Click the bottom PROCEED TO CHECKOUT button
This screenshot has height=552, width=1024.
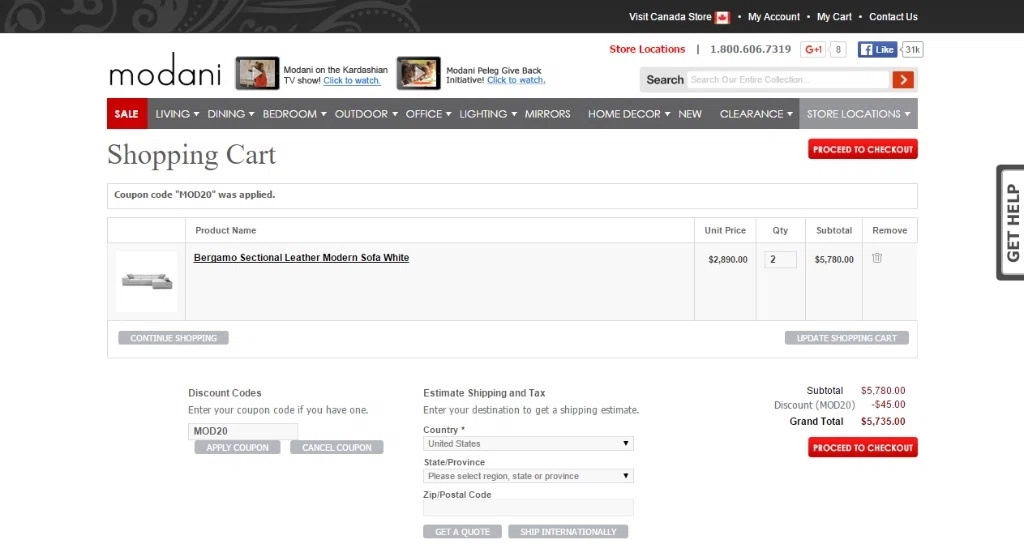(863, 447)
